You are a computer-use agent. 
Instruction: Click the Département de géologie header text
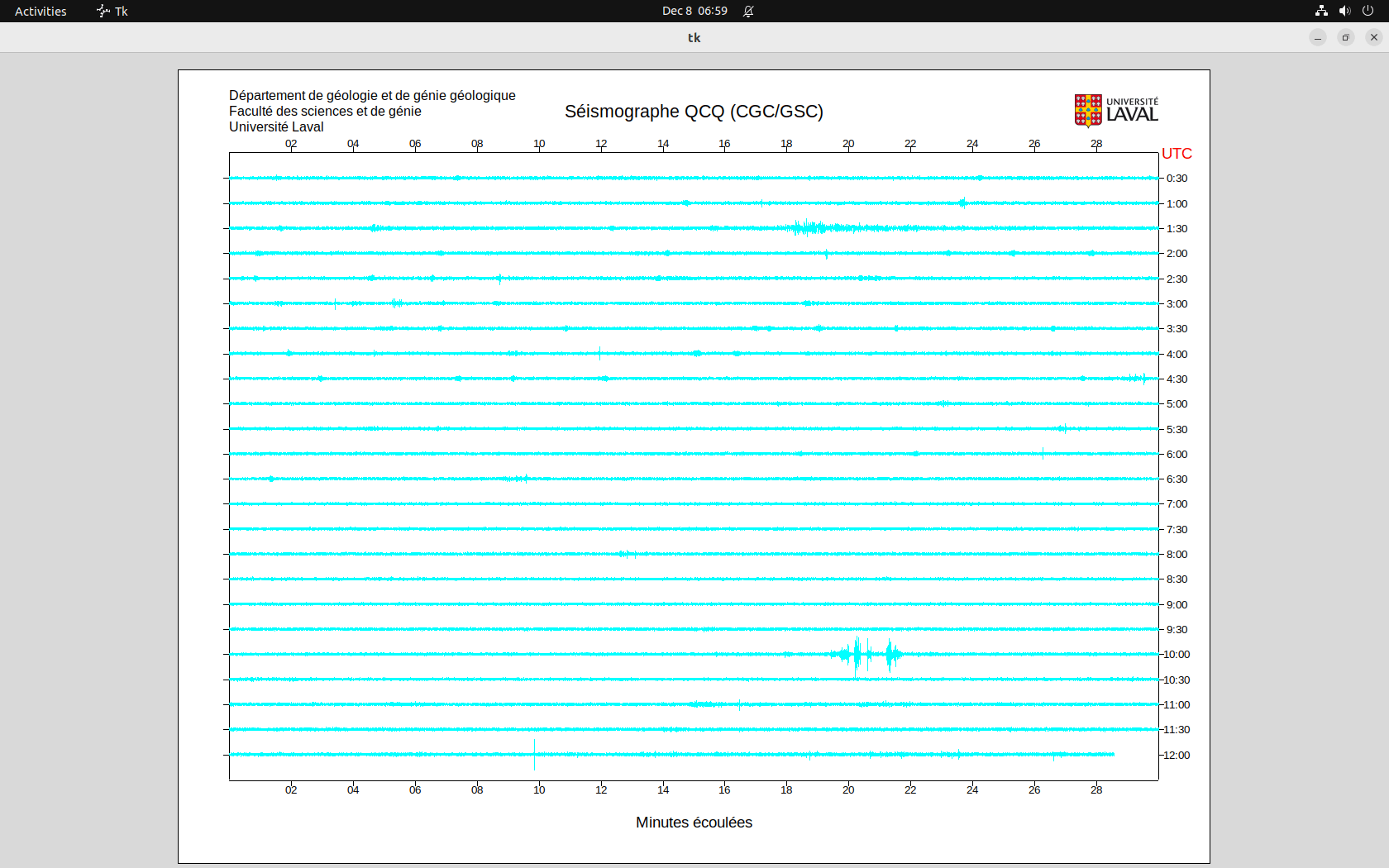(372, 96)
